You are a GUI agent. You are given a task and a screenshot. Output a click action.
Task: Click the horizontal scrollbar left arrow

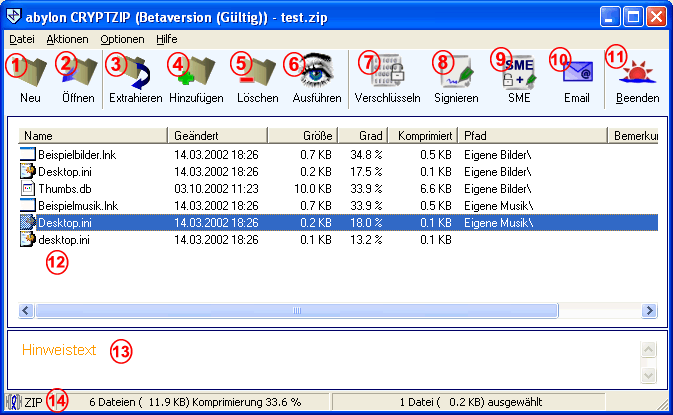tap(26, 310)
